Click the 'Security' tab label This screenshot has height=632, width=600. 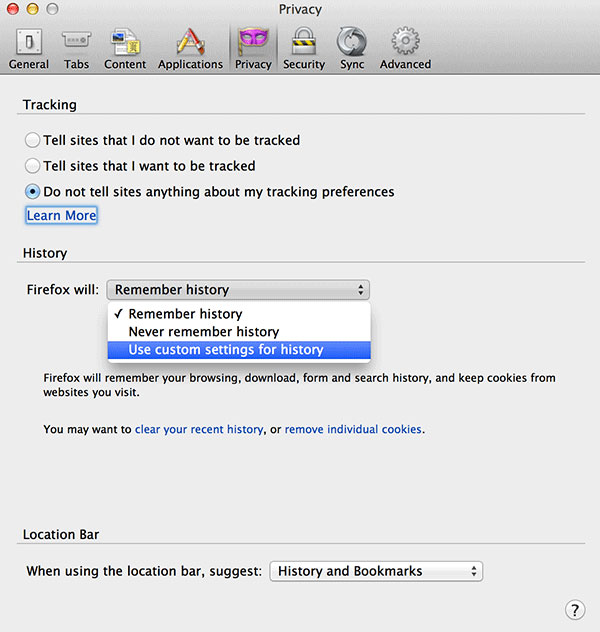click(x=304, y=64)
